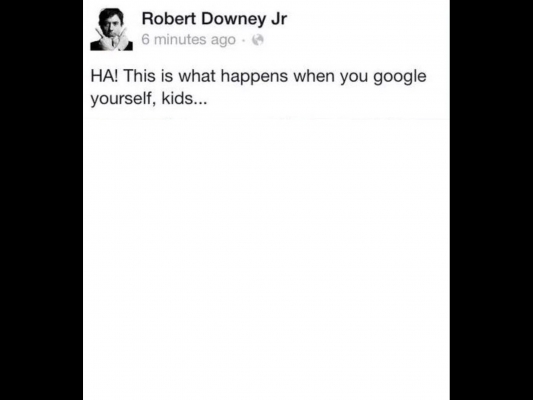
Task: Click the word 'google' in the post
Action: [400, 76]
